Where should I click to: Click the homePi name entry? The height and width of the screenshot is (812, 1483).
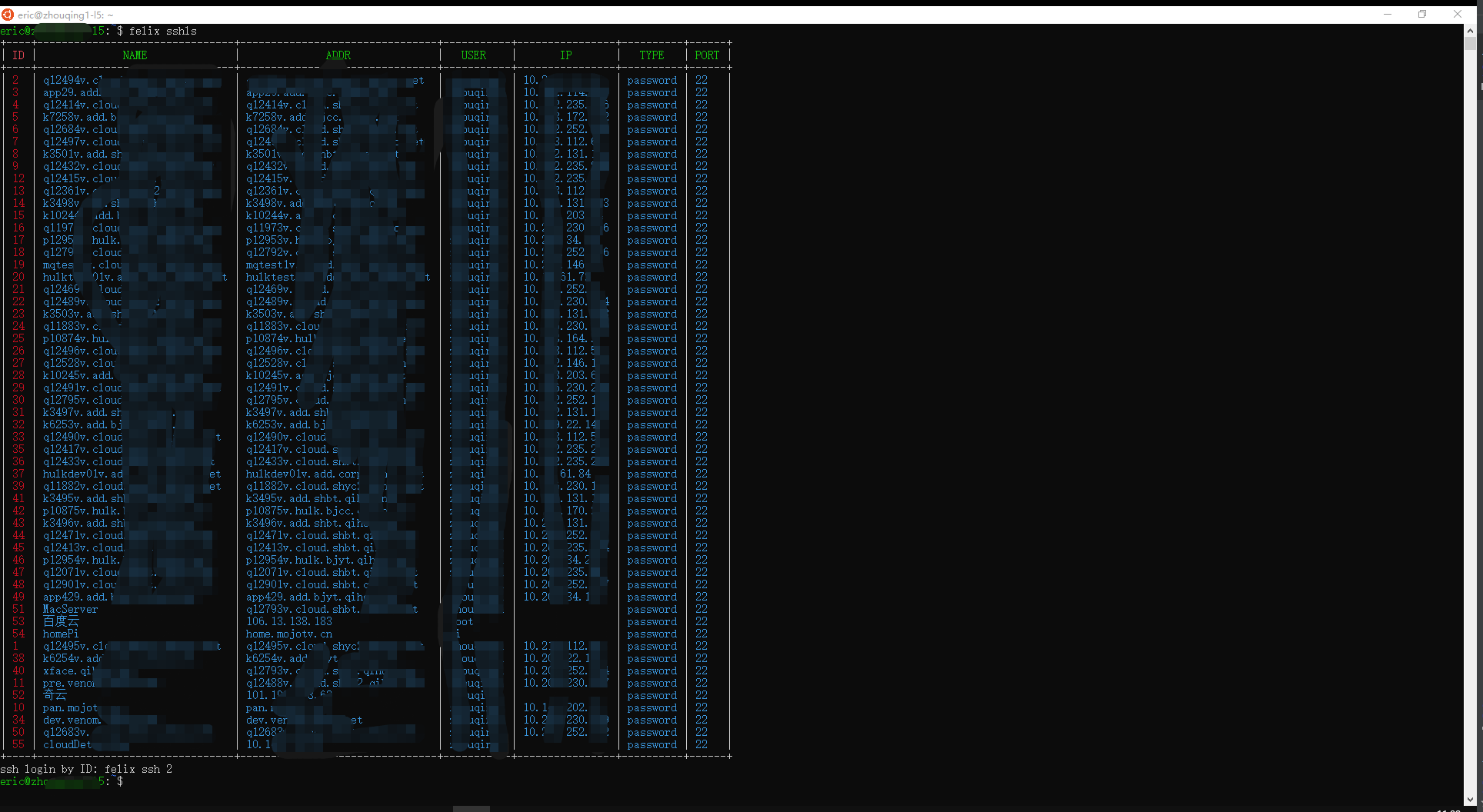coord(61,634)
